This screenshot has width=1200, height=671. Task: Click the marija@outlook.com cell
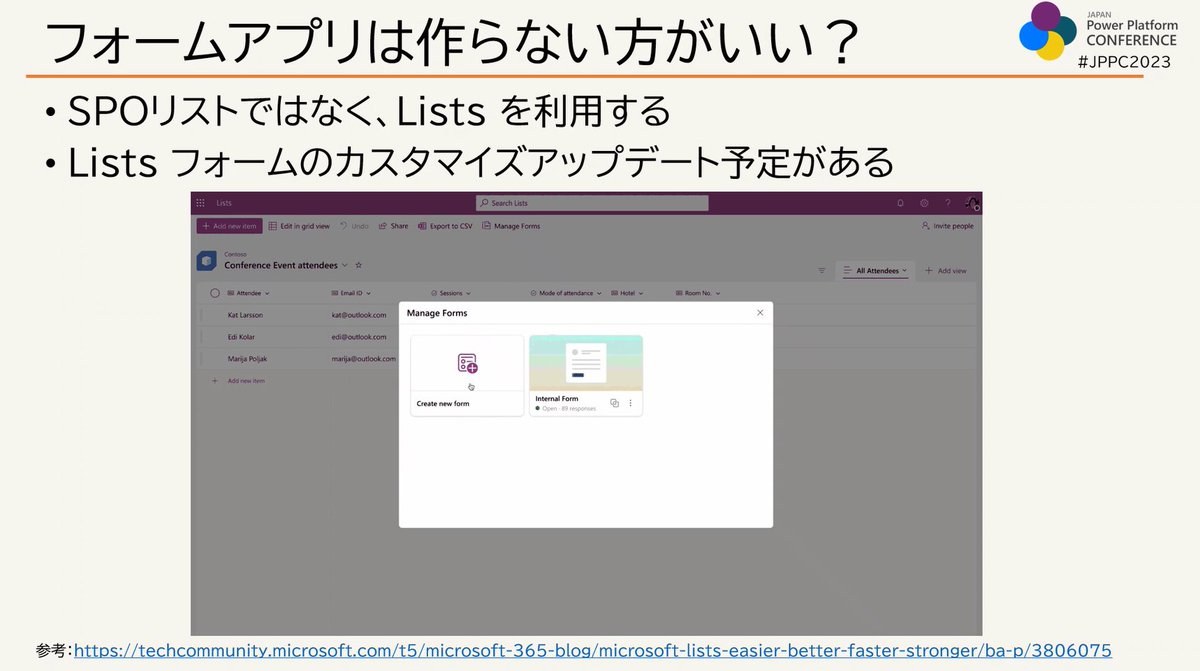[362, 358]
